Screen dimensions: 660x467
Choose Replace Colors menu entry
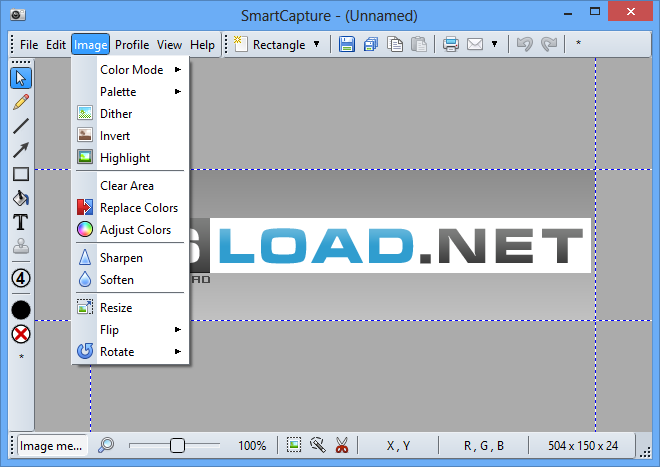[130, 208]
